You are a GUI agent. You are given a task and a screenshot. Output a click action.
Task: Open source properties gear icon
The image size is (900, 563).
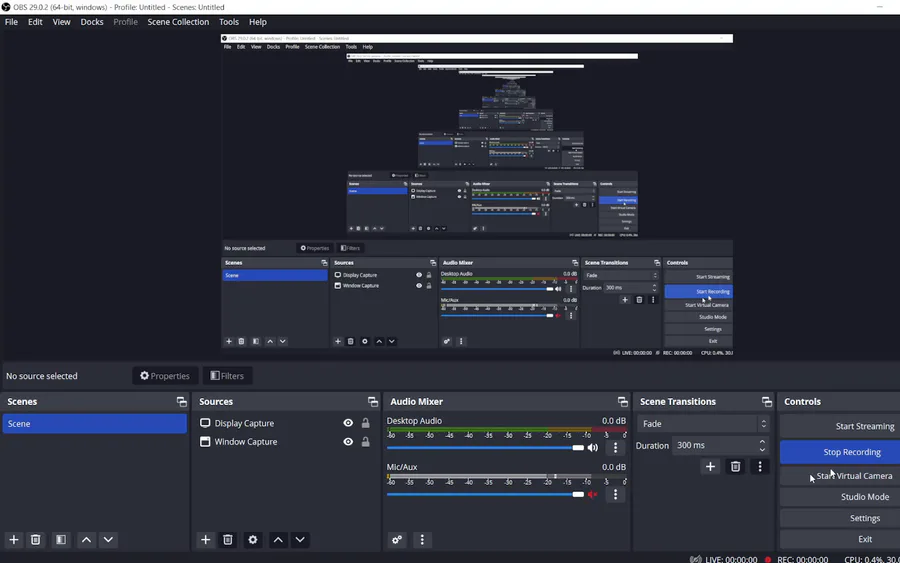tap(253, 539)
